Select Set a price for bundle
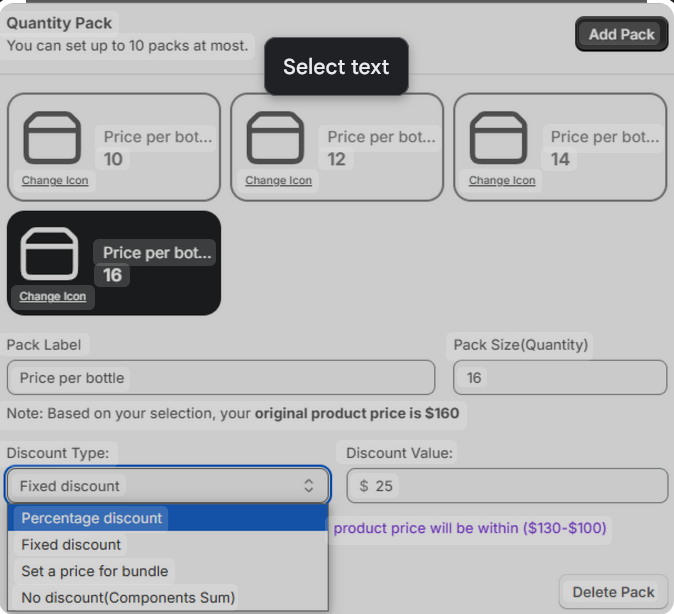674x614 pixels. pyautogui.click(x=168, y=571)
